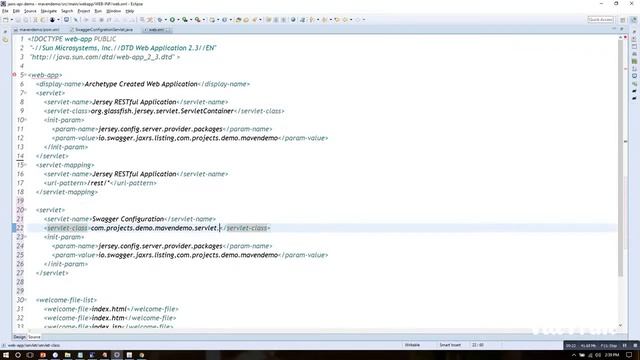Close the web.xml editor tab
Image resolution: width=640 pixels, height=360 pixels.
click(168, 30)
